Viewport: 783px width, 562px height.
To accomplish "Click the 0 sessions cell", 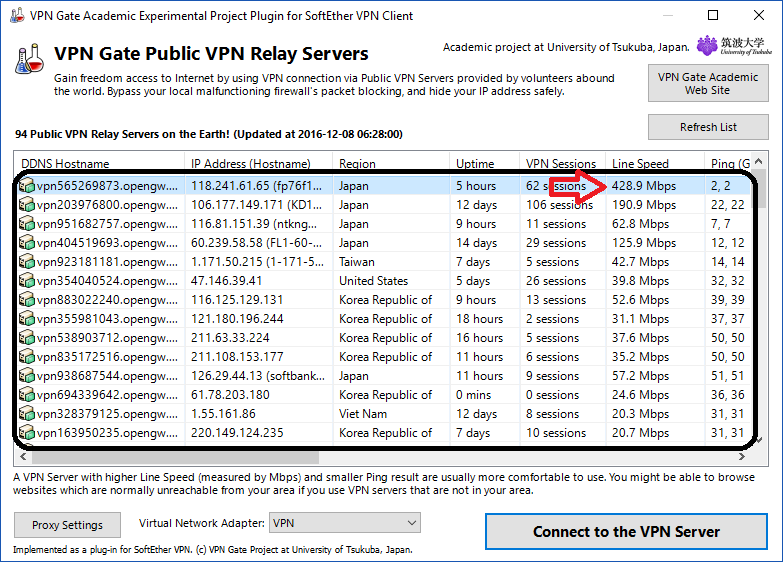I will click(x=552, y=395).
